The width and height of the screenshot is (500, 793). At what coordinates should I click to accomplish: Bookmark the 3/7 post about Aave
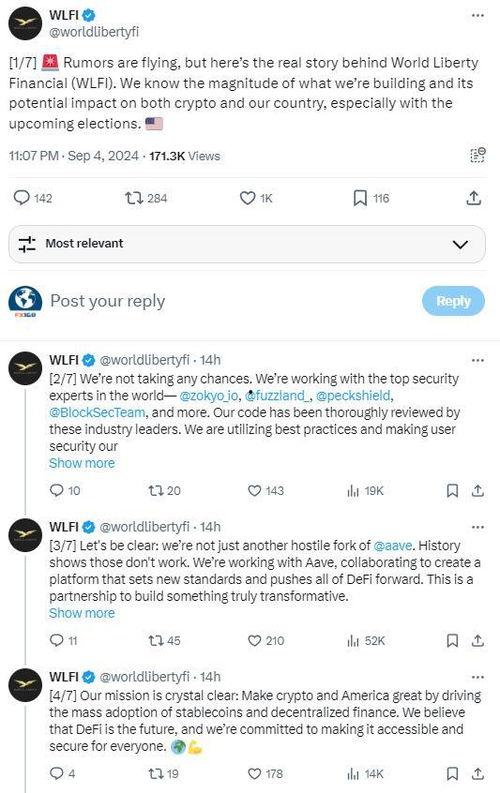(x=452, y=641)
